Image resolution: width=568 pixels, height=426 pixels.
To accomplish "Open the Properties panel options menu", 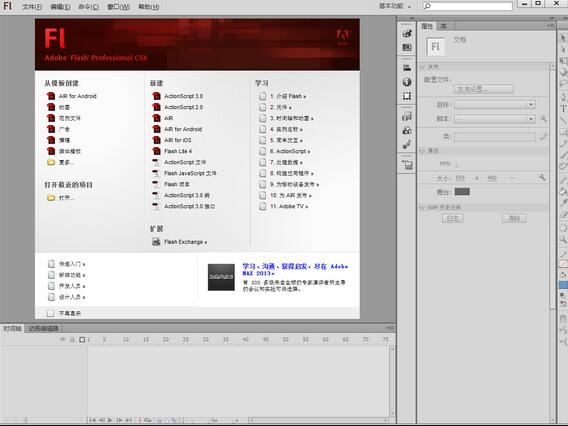I will point(550,26).
